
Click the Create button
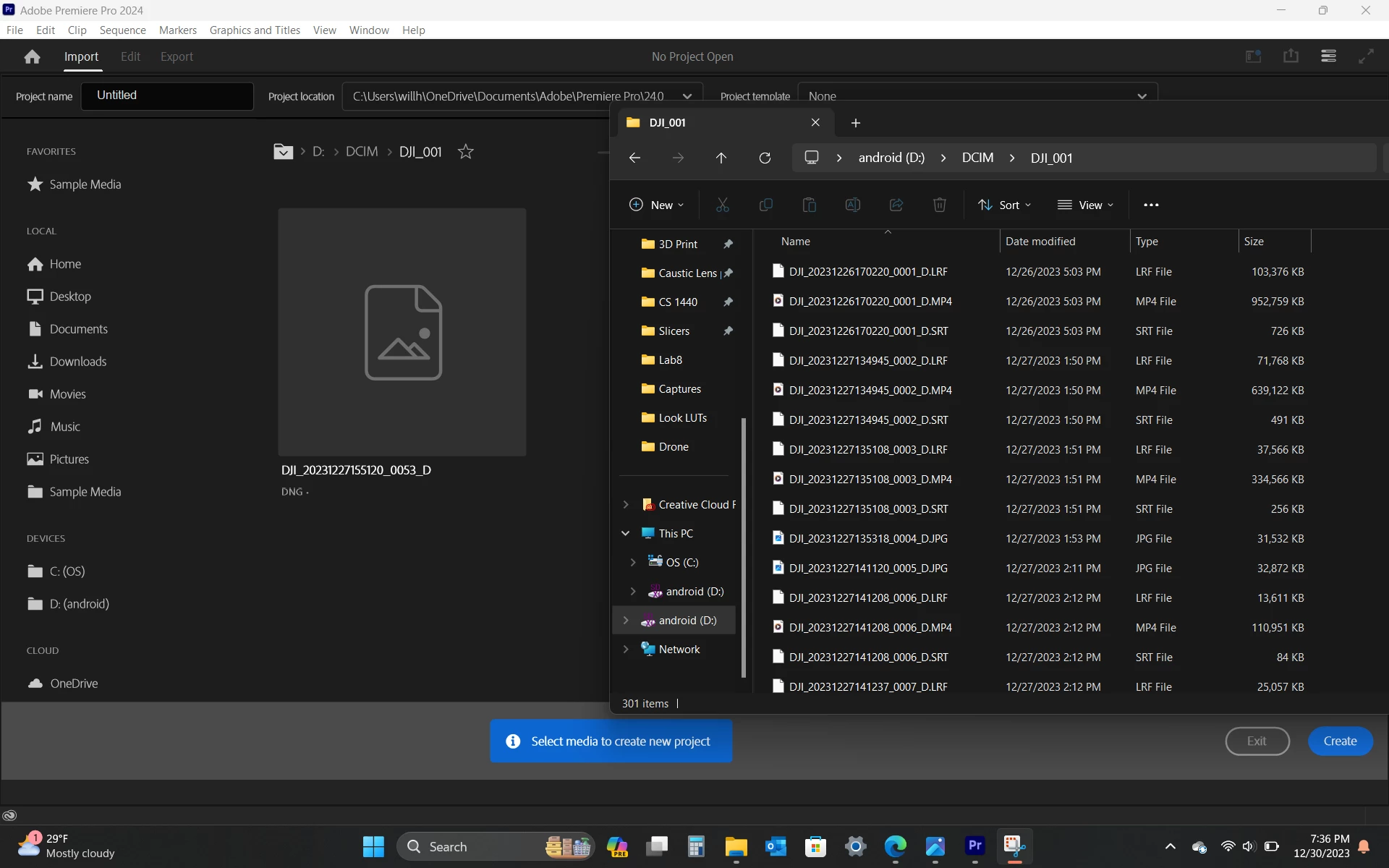point(1340,741)
